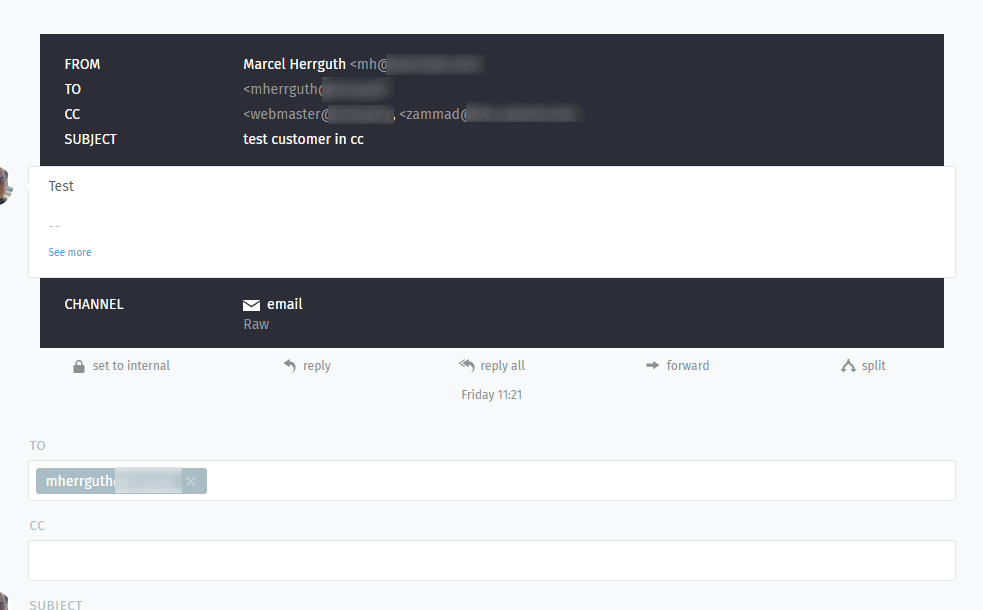Click the CHANNEL header label
The height and width of the screenshot is (610, 983).
coord(94,304)
